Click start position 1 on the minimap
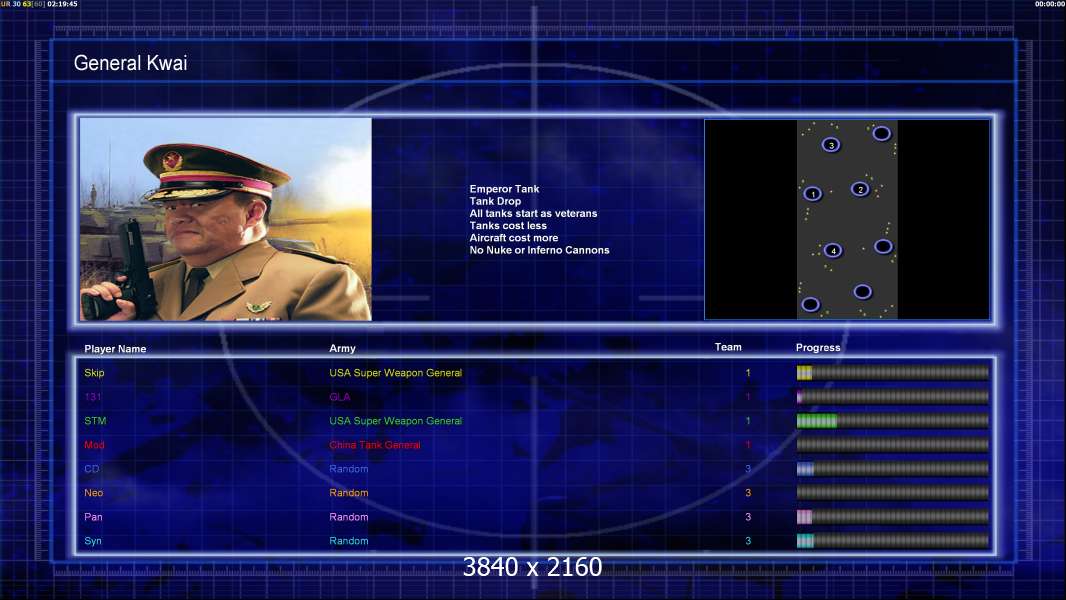The height and width of the screenshot is (600, 1066). tap(812, 194)
